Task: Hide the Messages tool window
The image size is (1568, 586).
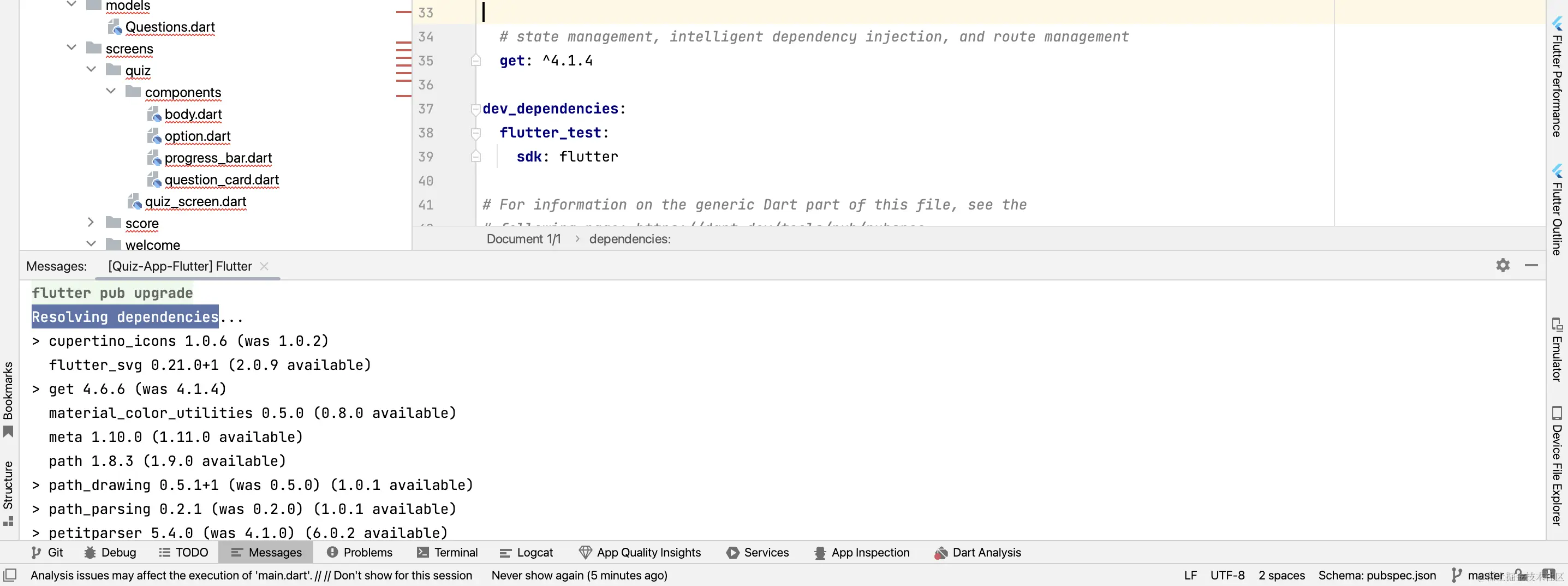Action: (x=1531, y=265)
